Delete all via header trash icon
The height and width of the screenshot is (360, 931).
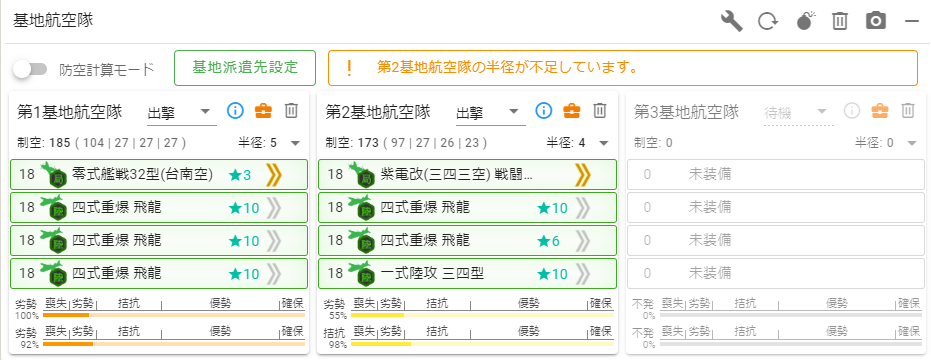[840, 21]
